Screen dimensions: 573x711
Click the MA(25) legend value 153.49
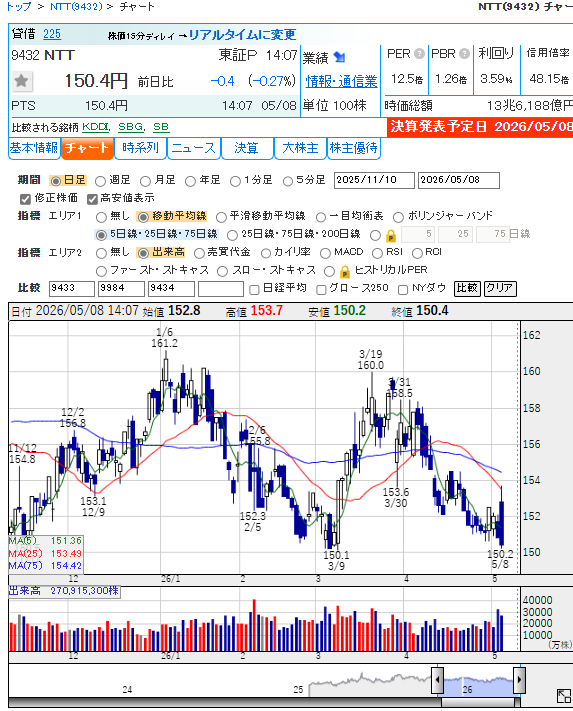(66, 554)
